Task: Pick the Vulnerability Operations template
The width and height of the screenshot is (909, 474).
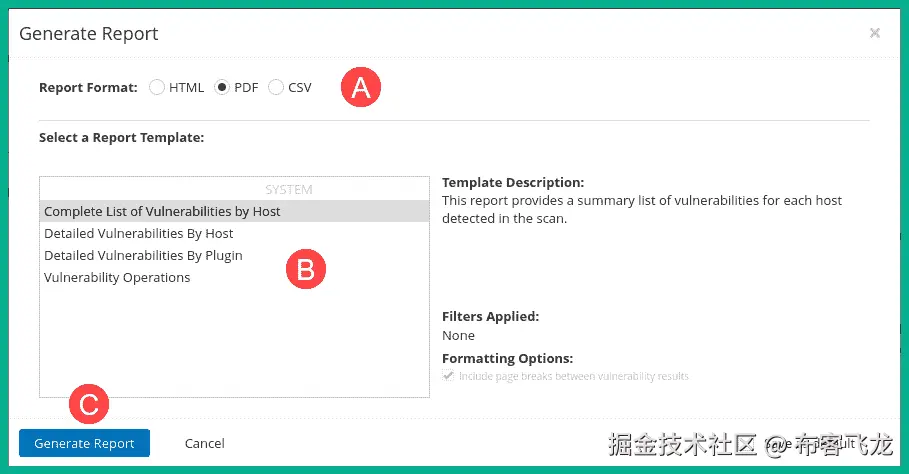Action: [117, 277]
